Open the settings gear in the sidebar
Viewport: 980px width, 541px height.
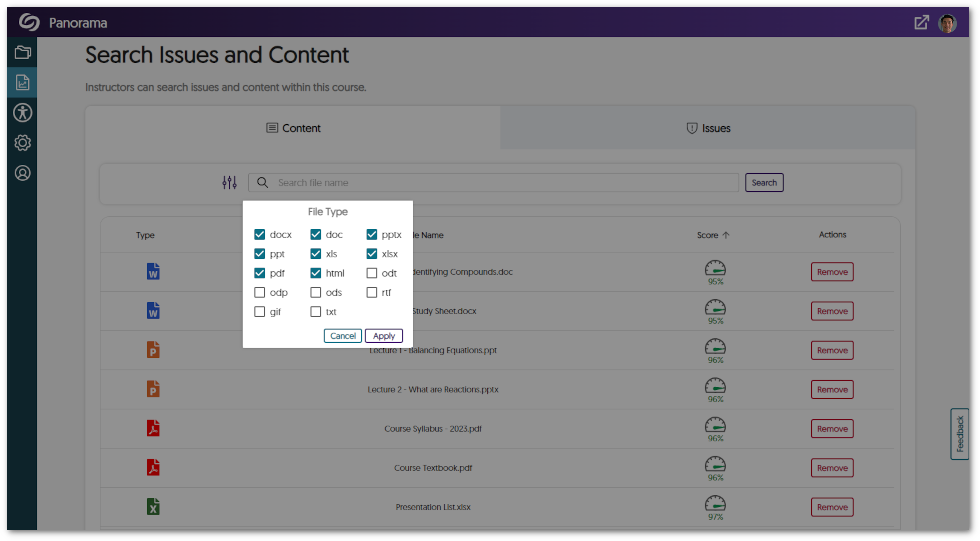pos(22,142)
